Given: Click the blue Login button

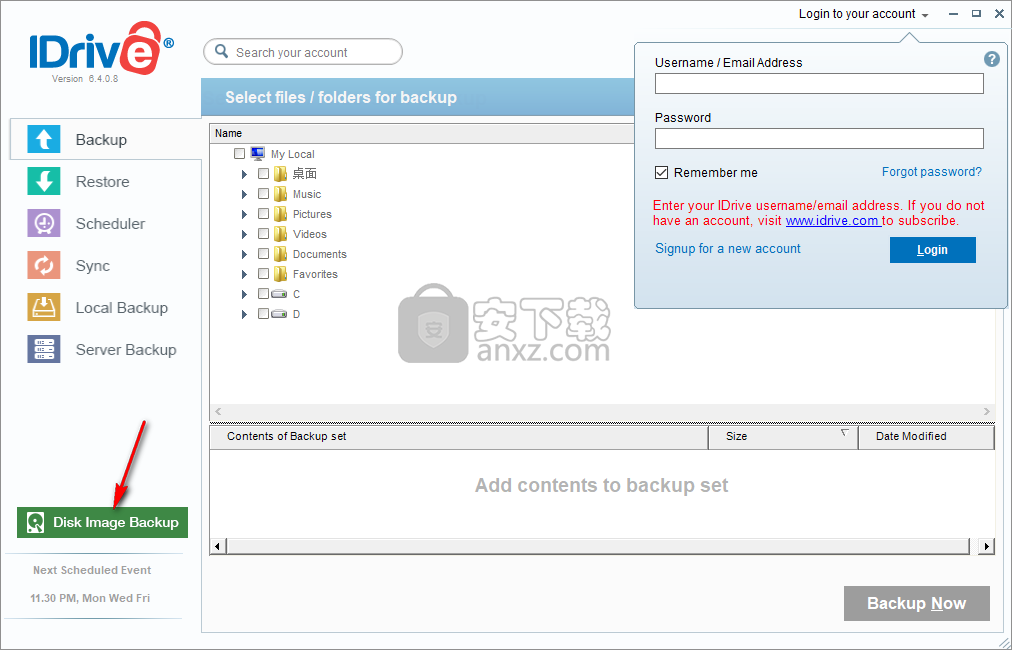Looking at the screenshot, I should (x=933, y=250).
